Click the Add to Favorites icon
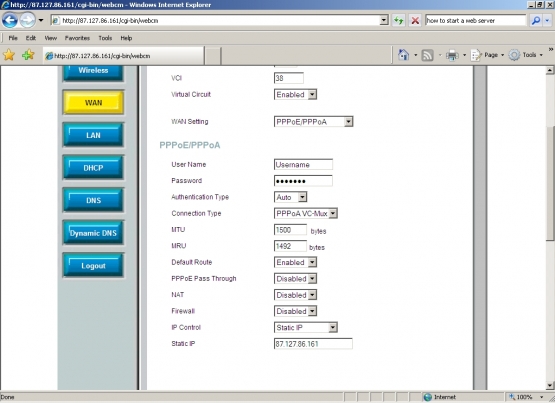 pyautogui.click(x=28, y=55)
